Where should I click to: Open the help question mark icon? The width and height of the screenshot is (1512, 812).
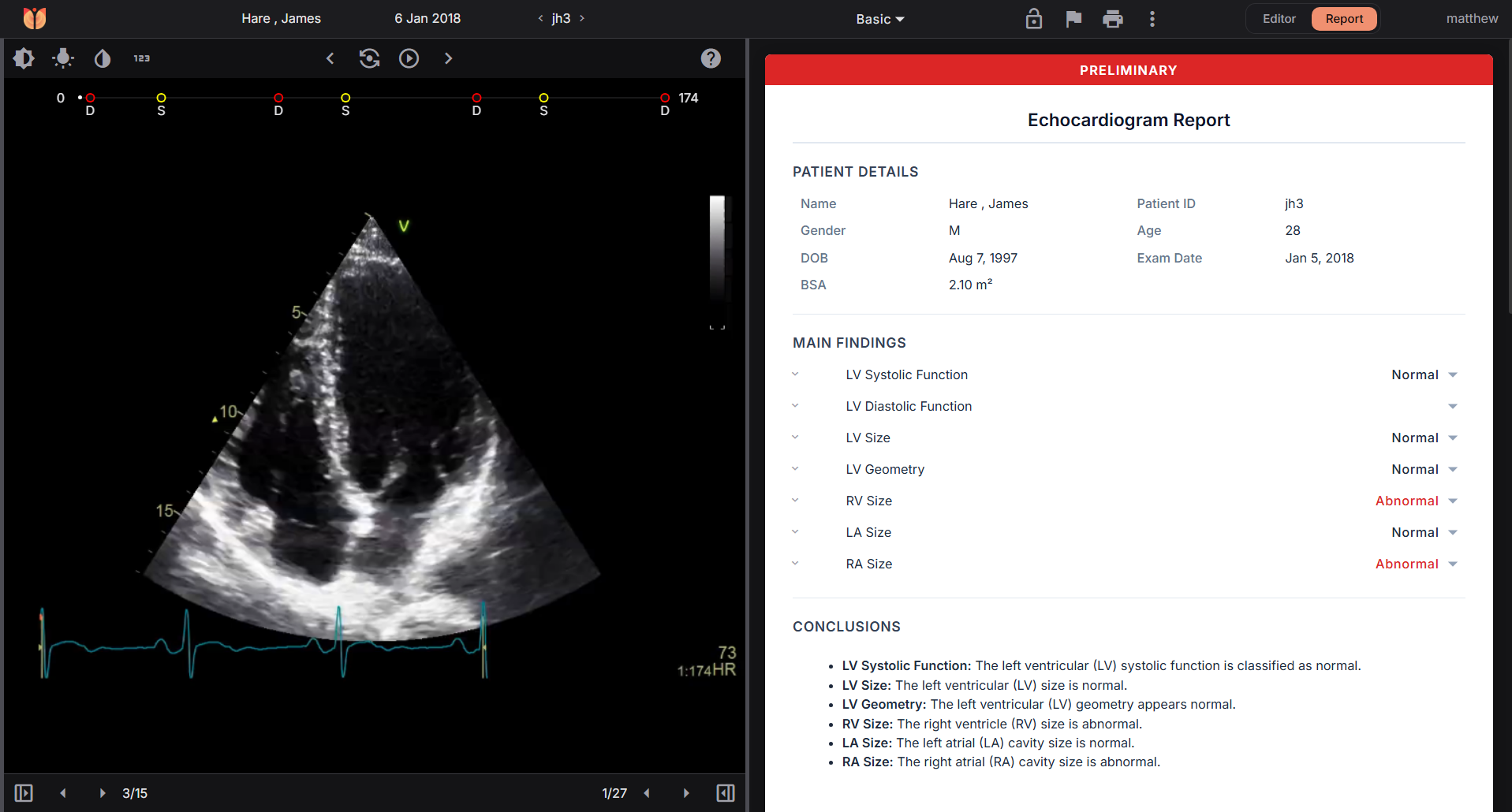point(711,58)
